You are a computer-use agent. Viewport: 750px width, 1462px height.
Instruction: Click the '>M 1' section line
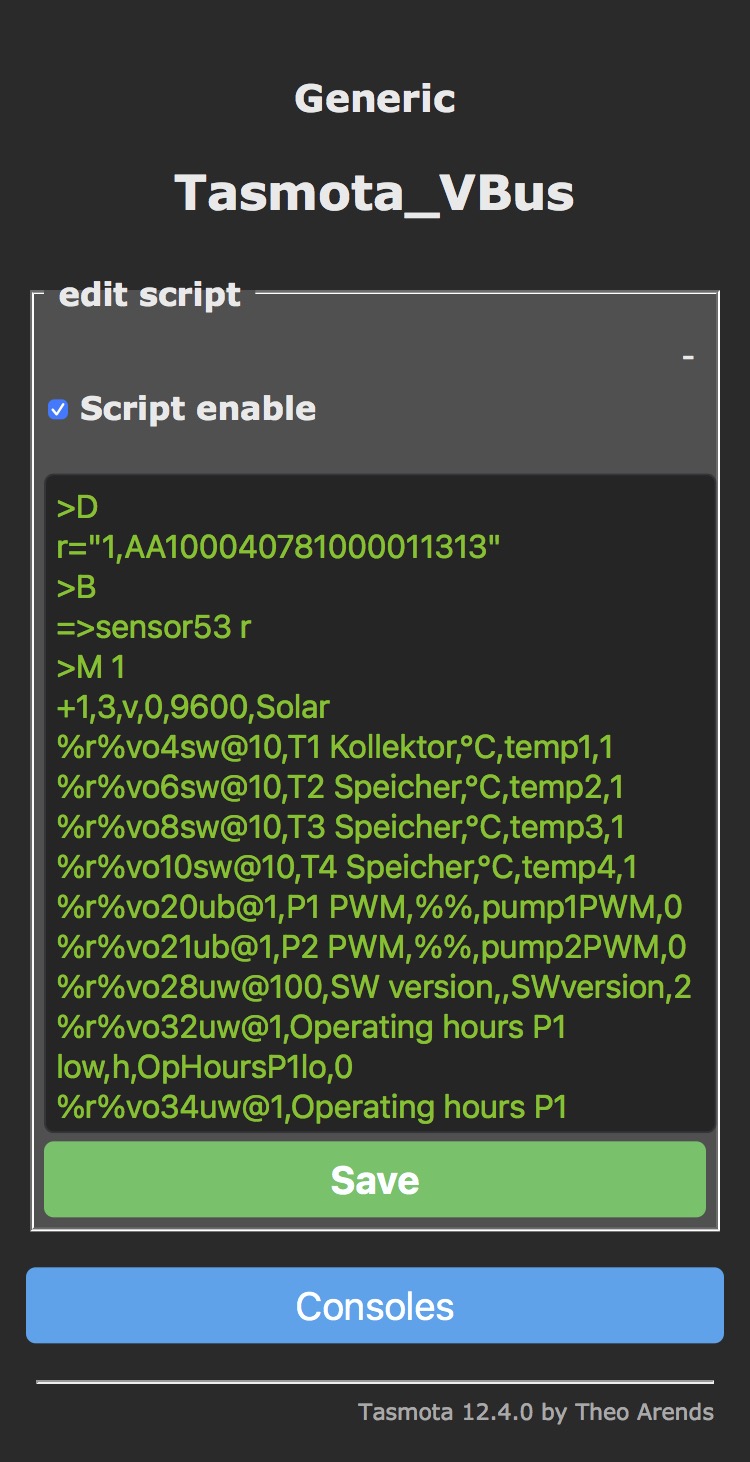92,668
